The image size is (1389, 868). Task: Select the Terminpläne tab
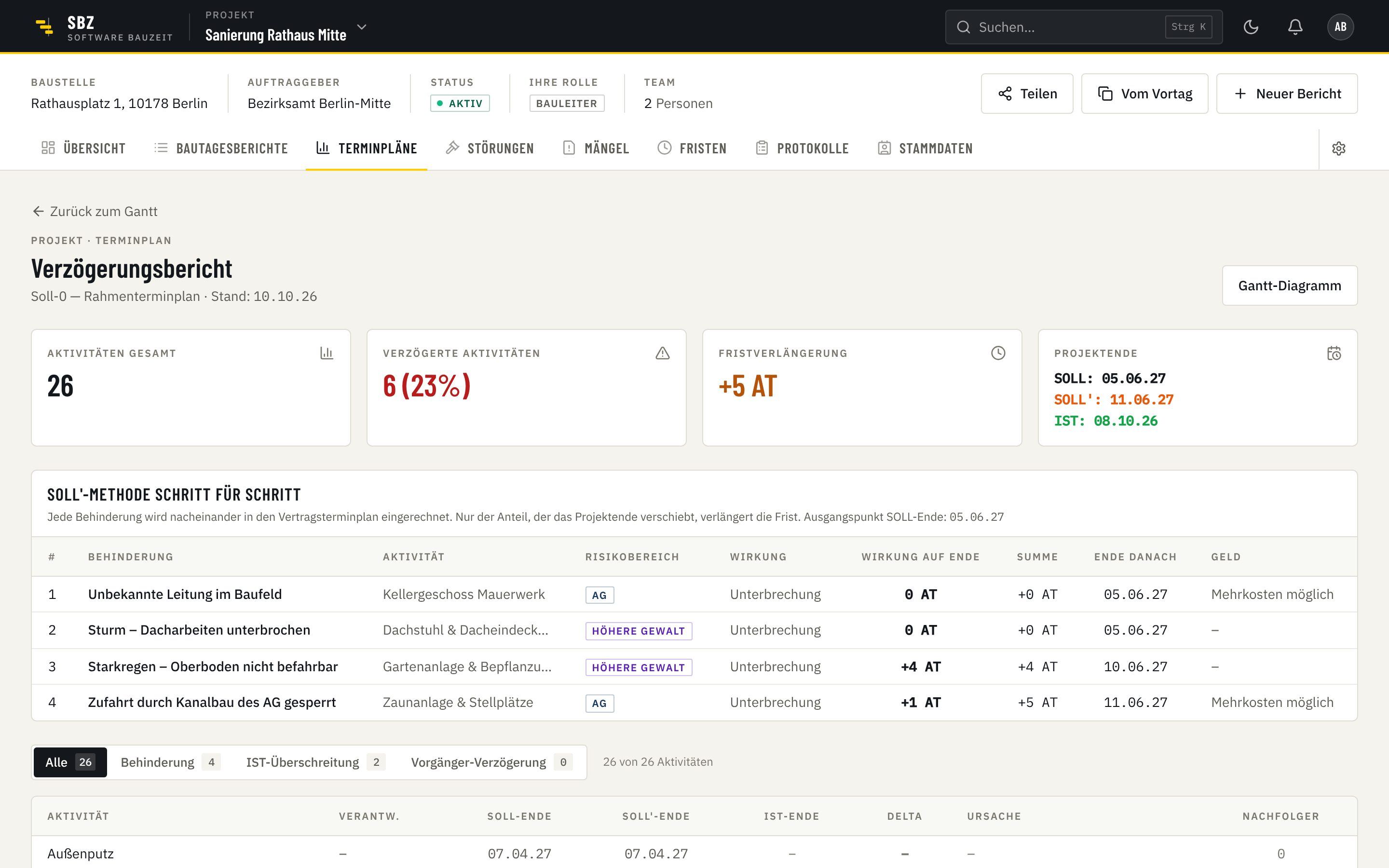[x=366, y=149]
